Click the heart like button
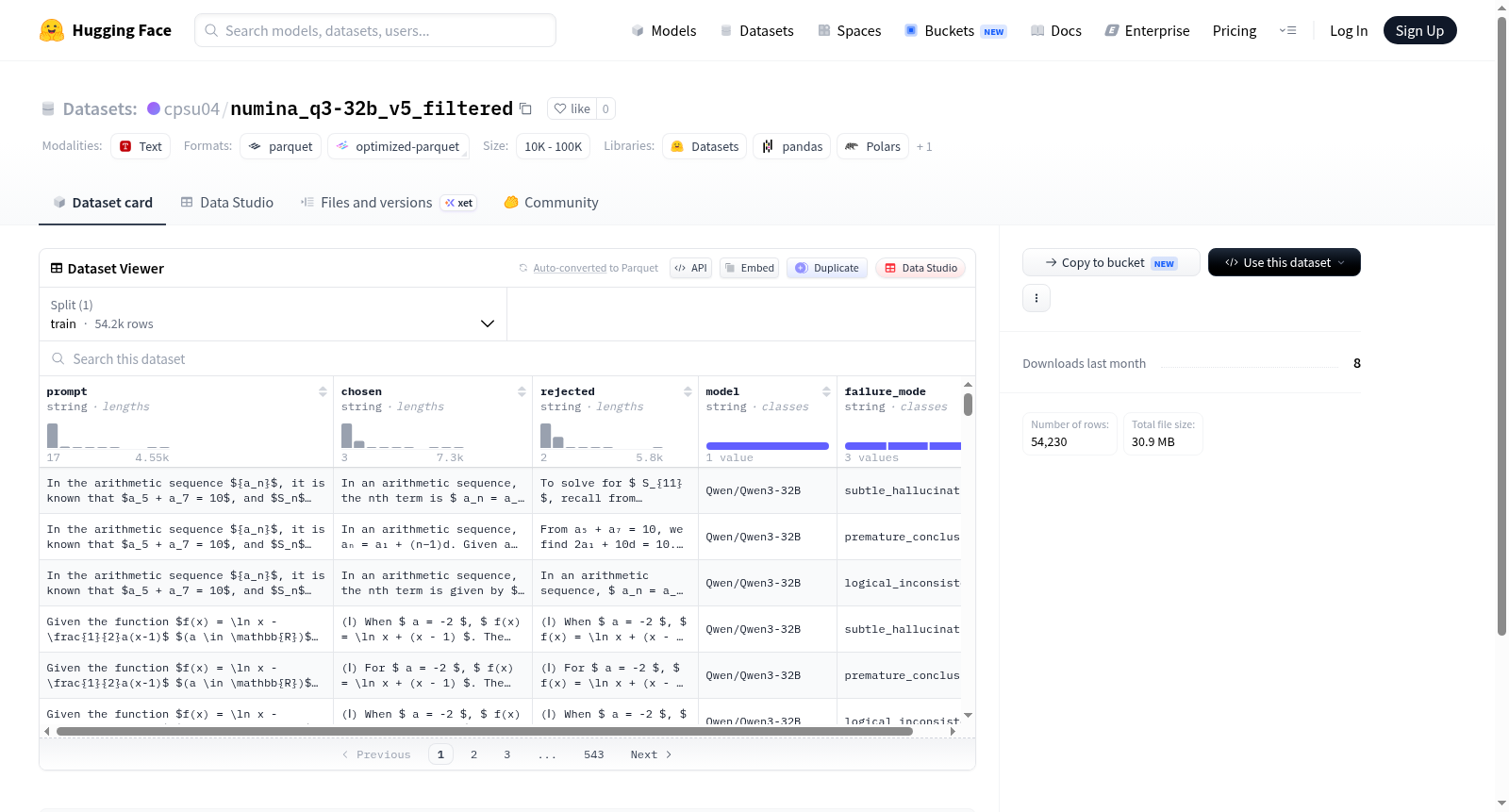Viewport: 1509px width, 812px height. (572, 108)
